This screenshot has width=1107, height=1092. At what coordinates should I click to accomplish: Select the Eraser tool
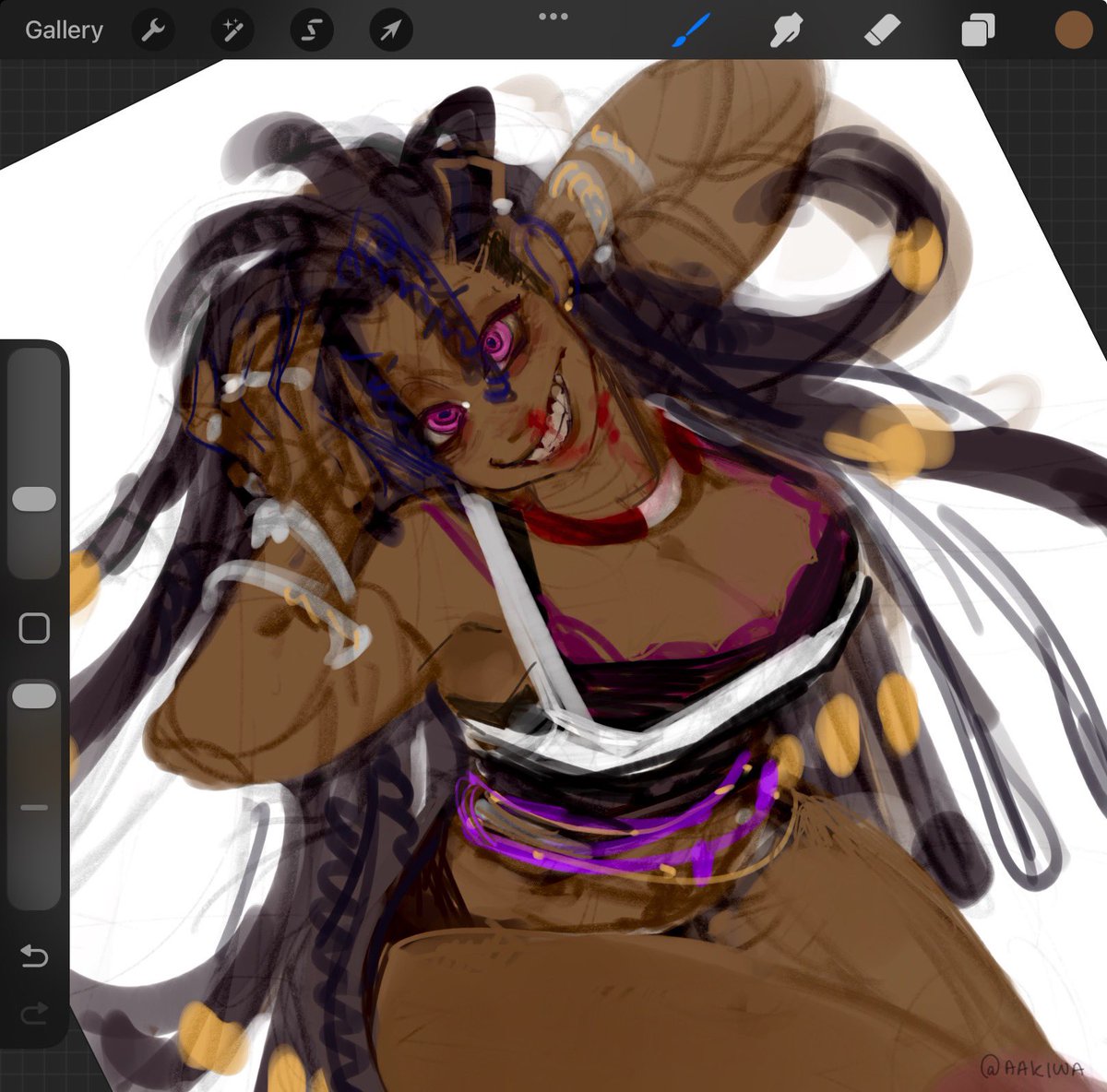tap(882, 30)
